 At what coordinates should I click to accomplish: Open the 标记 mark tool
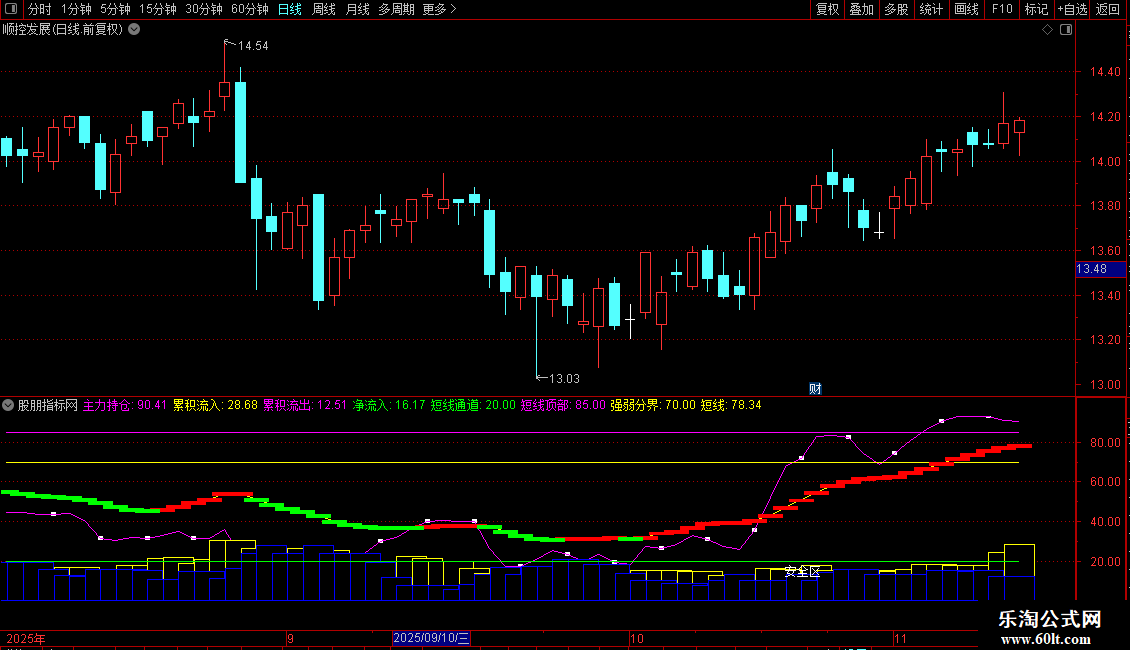pyautogui.click(x=1036, y=9)
